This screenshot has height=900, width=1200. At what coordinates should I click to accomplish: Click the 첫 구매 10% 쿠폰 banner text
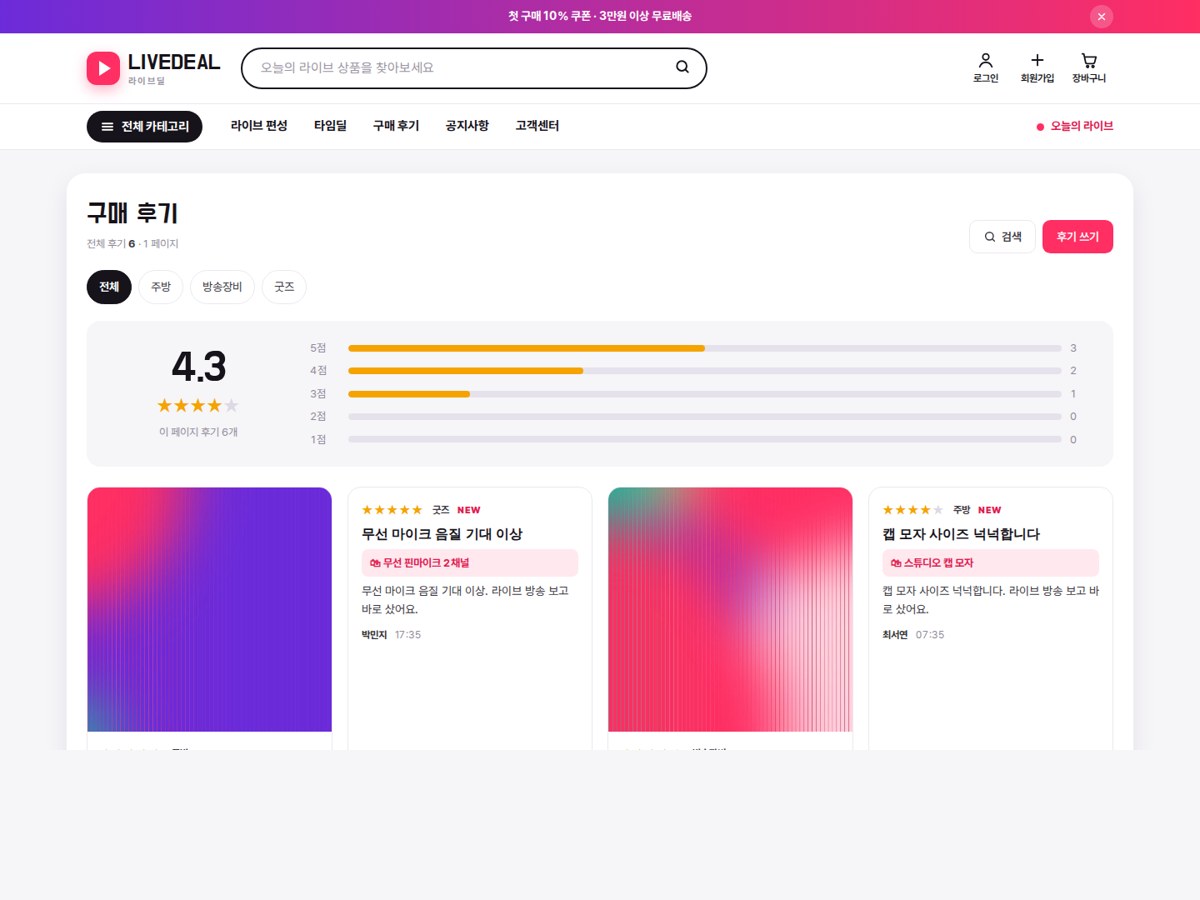tap(600, 16)
